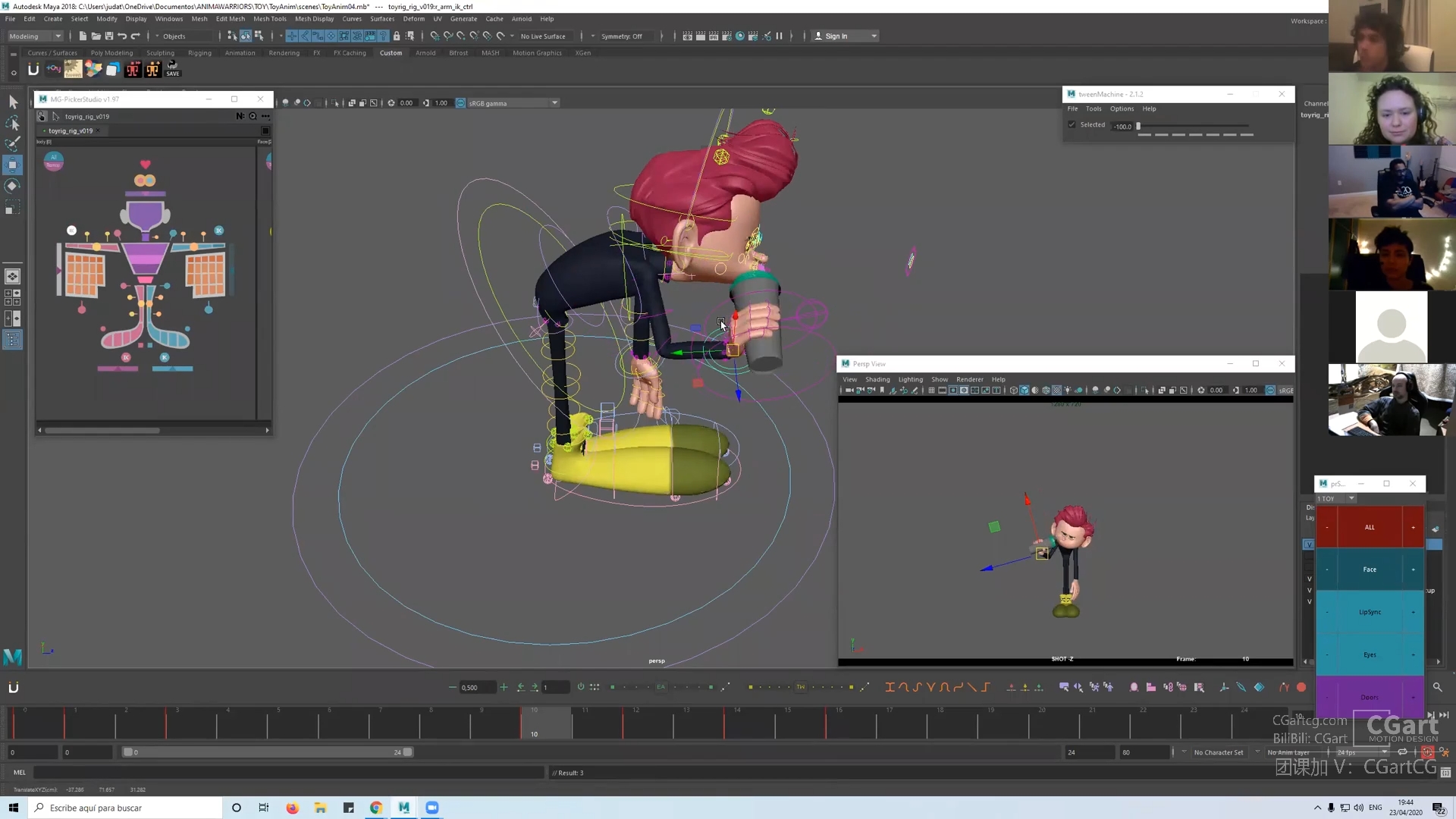Switch to the Animation shelf tab
The image size is (1456, 819).
[x=240, y=53]
